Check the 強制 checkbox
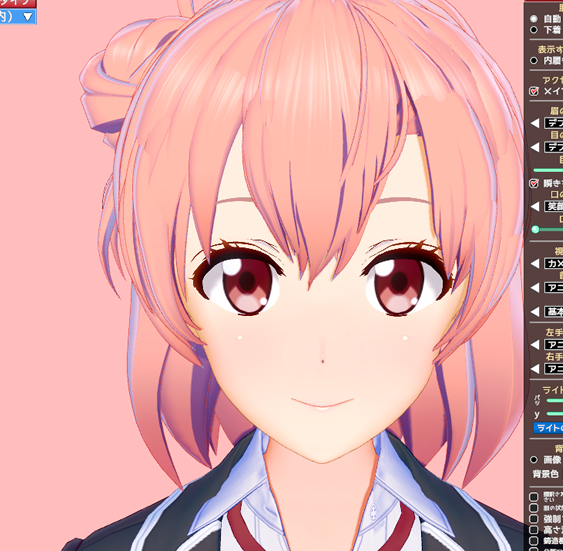The height and width of the screenshot is (551, 563). pyautogui.click(x=534, y=519)
